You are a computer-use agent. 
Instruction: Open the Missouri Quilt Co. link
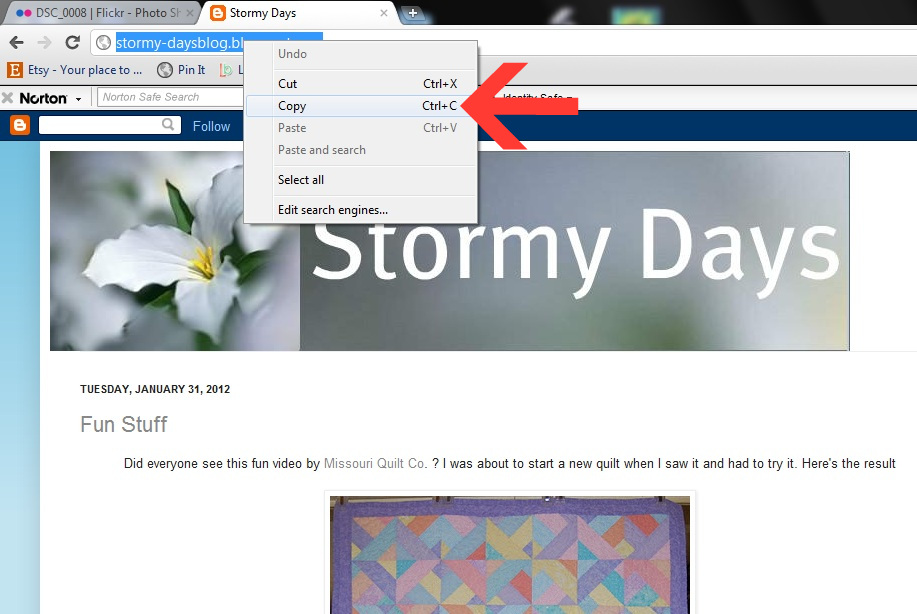375,464
